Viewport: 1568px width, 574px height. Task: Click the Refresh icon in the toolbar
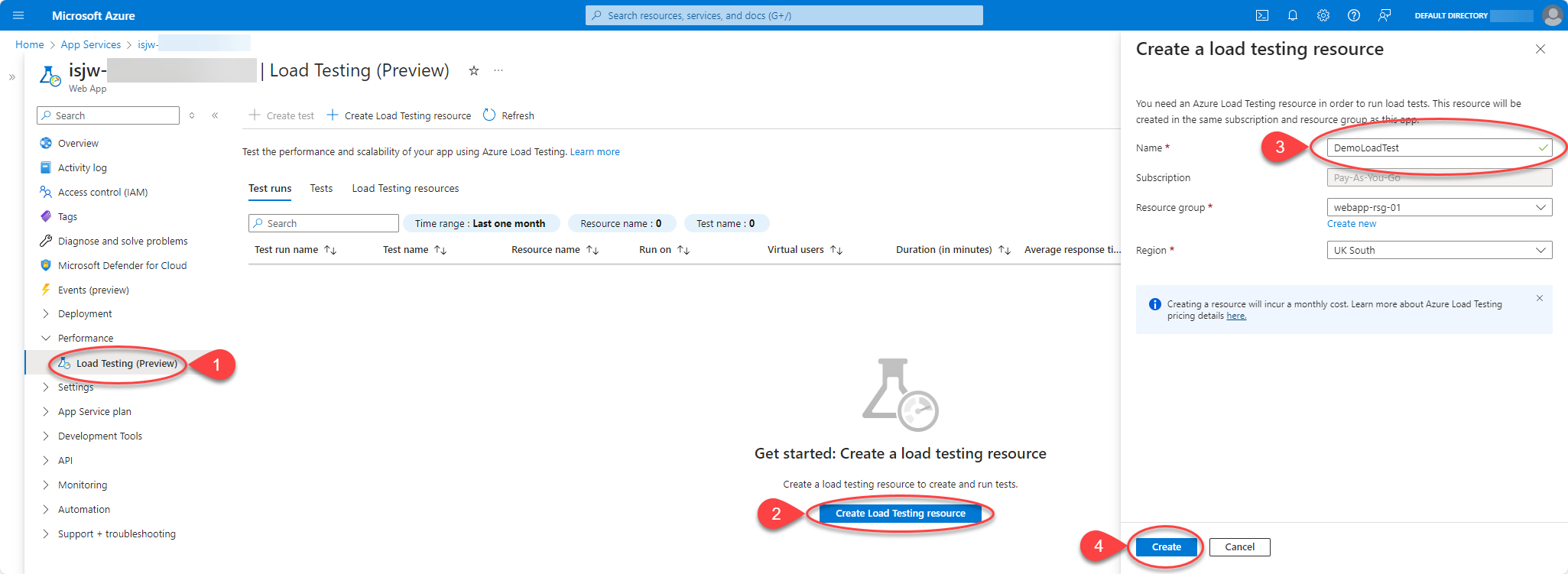489,115
